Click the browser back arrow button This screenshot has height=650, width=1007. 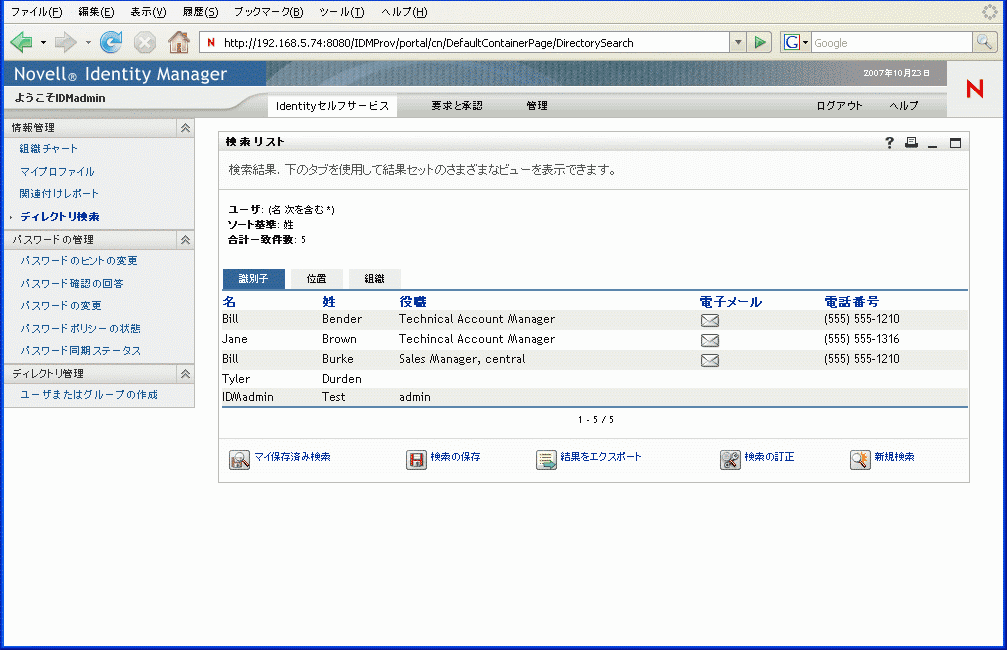[21, 43]
